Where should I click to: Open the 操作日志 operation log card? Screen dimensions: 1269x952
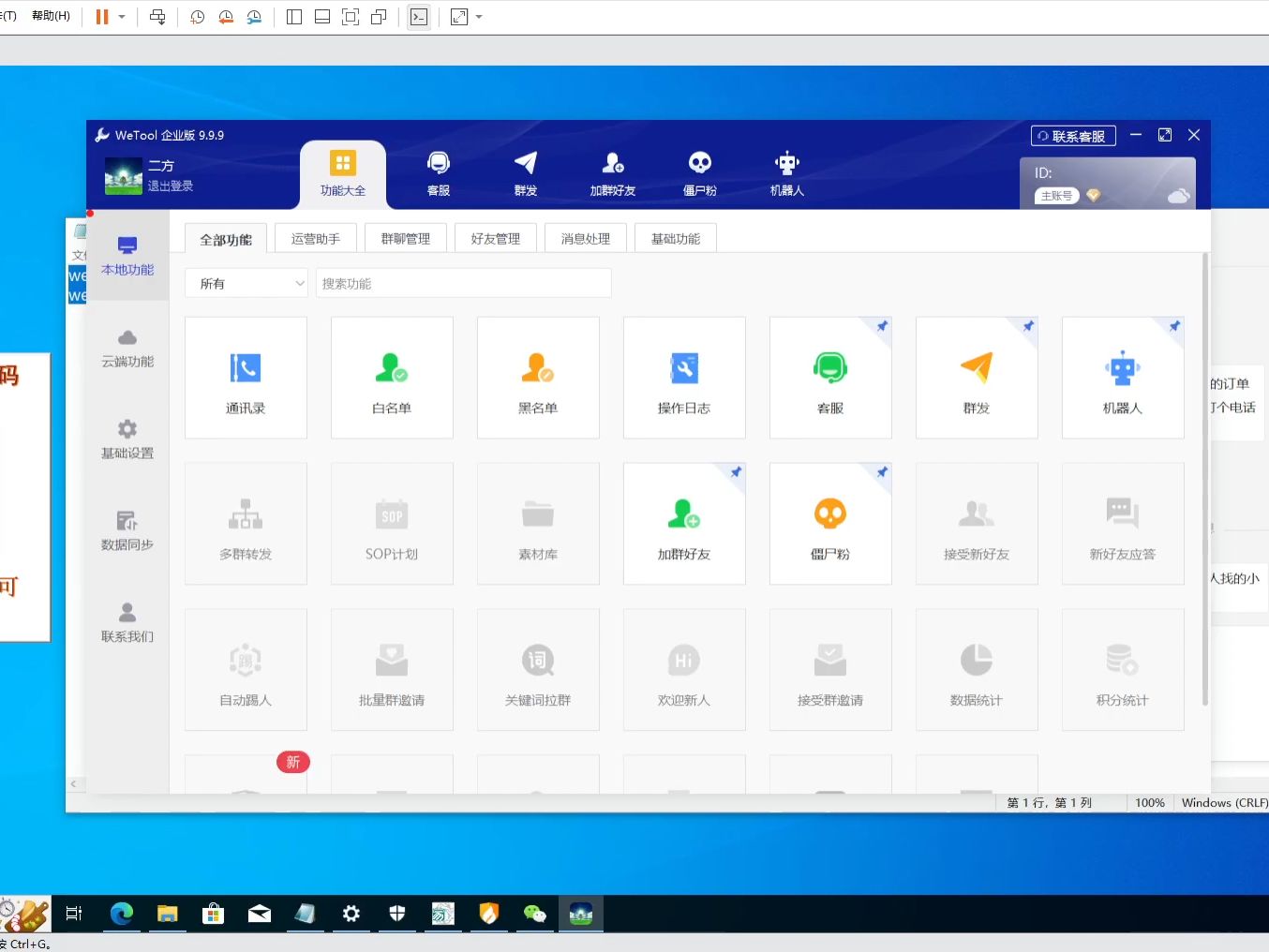tap(684, 378)
